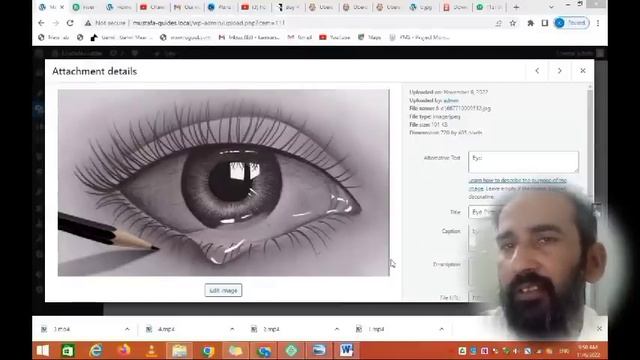Open the Maps bookmark
The image size is (640, 360).
(369, 37)
